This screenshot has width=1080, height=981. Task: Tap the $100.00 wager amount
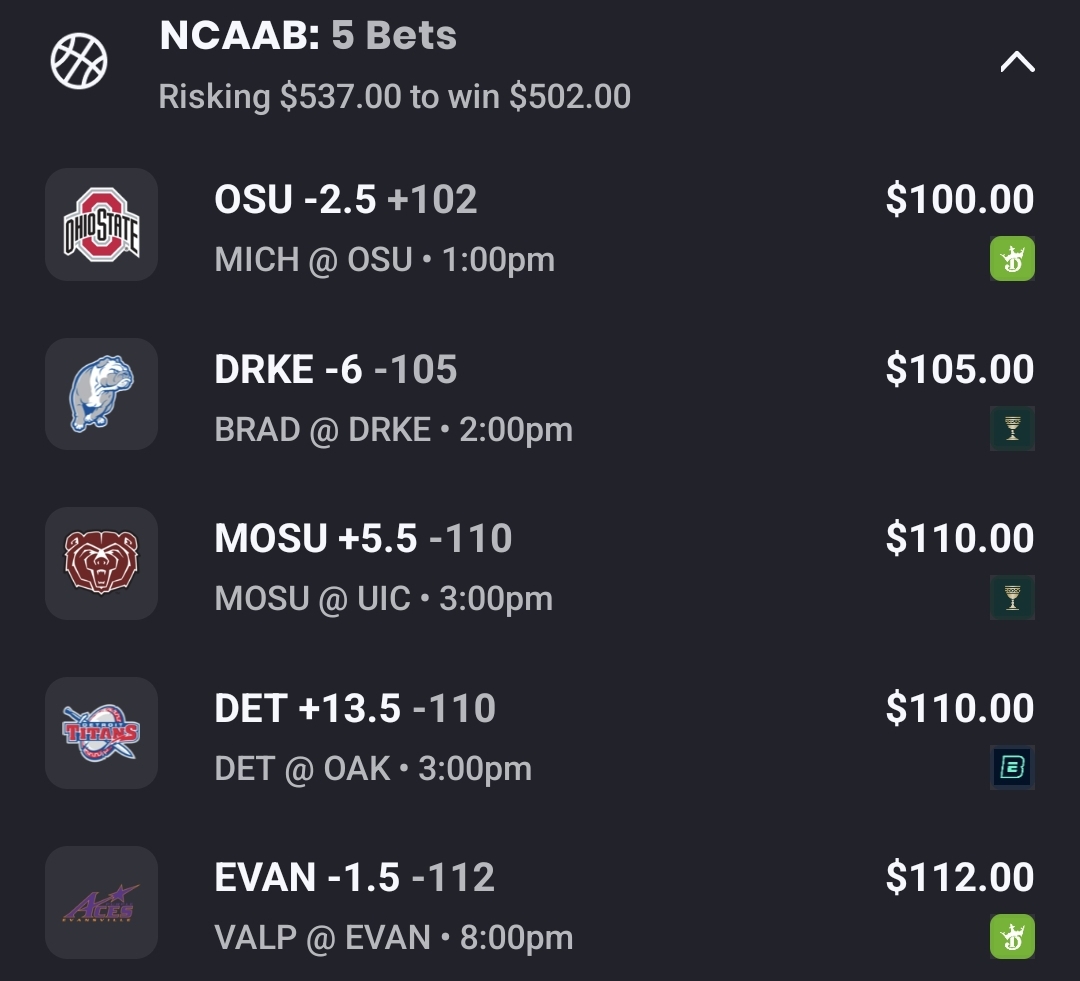tap(959, 200)
